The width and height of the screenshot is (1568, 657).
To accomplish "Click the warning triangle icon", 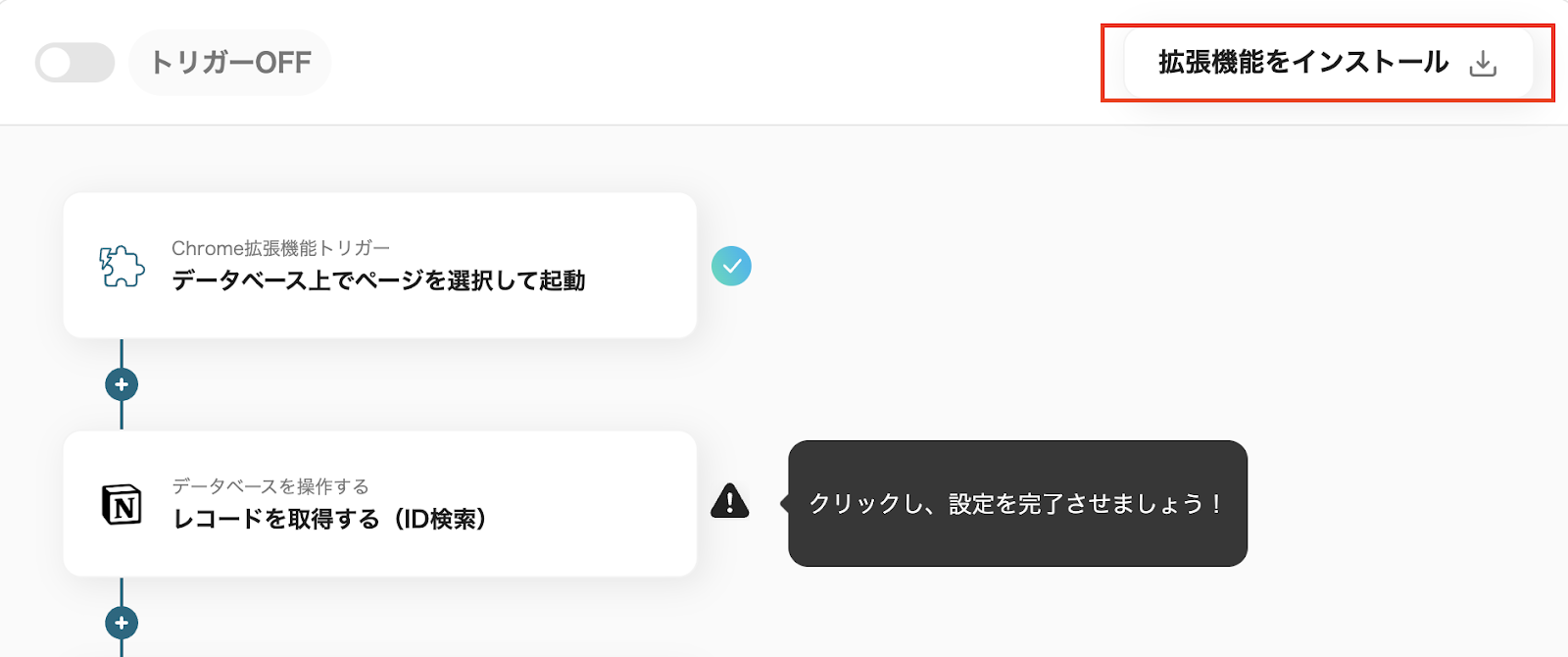I will coord(729,501).
